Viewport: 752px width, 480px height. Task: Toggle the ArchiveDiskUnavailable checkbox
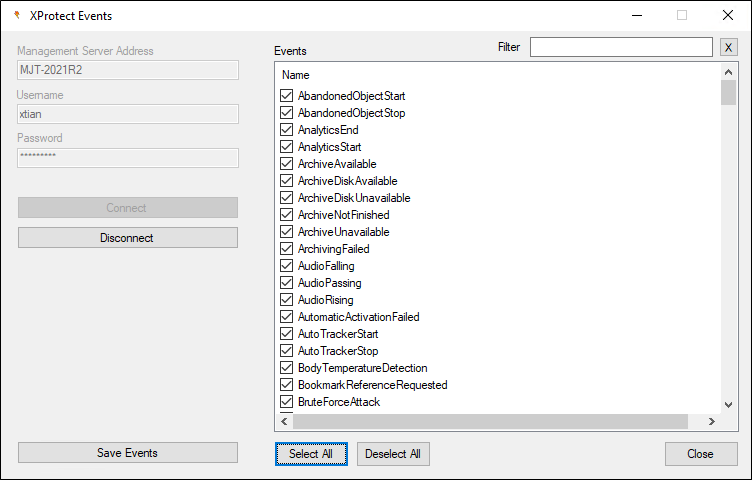click(286, 198)
